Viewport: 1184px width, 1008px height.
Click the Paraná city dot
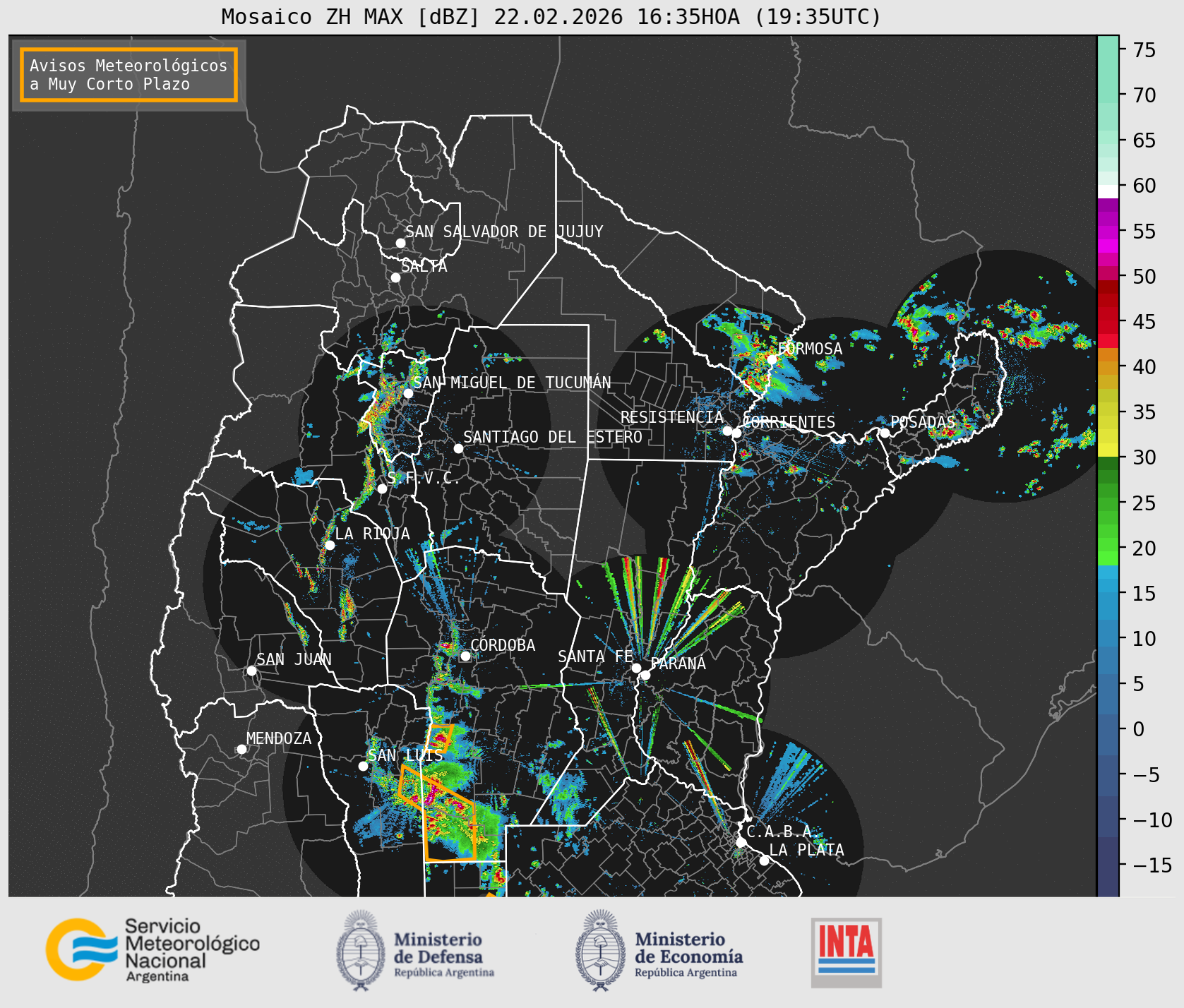(645, 675)
